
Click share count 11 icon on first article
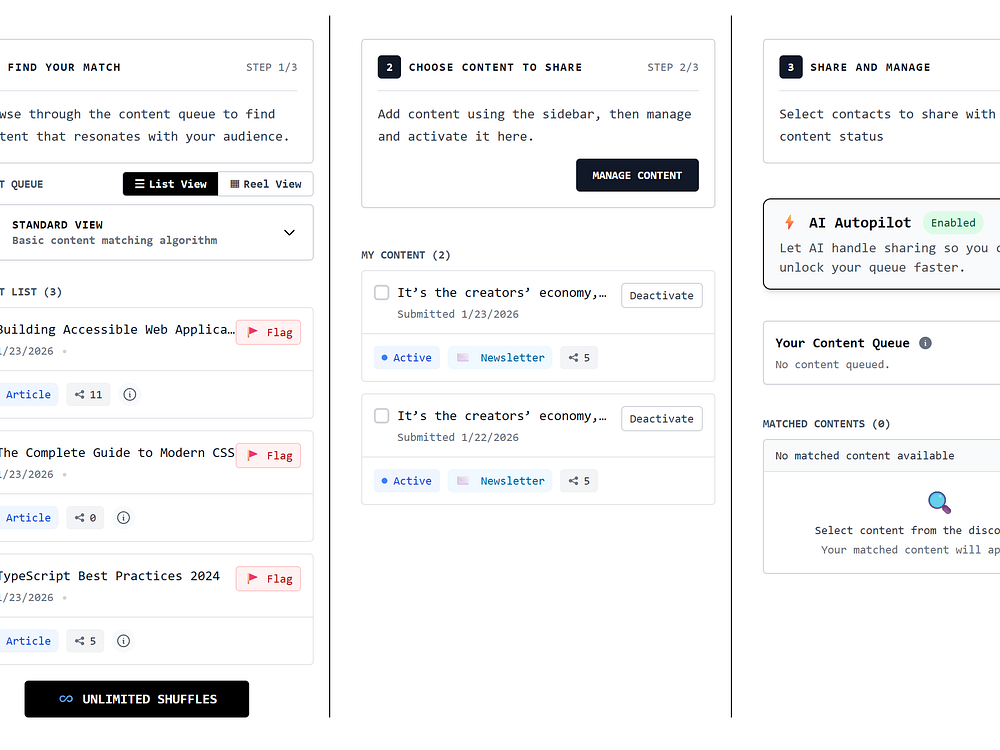click(80, 394)
